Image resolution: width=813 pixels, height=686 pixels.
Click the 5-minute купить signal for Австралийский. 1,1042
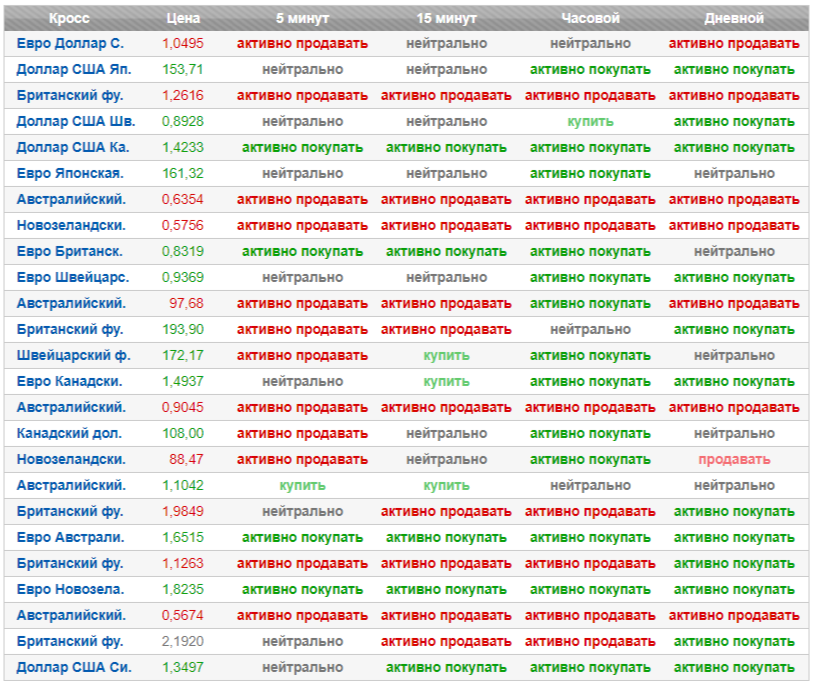coord(302,485)
